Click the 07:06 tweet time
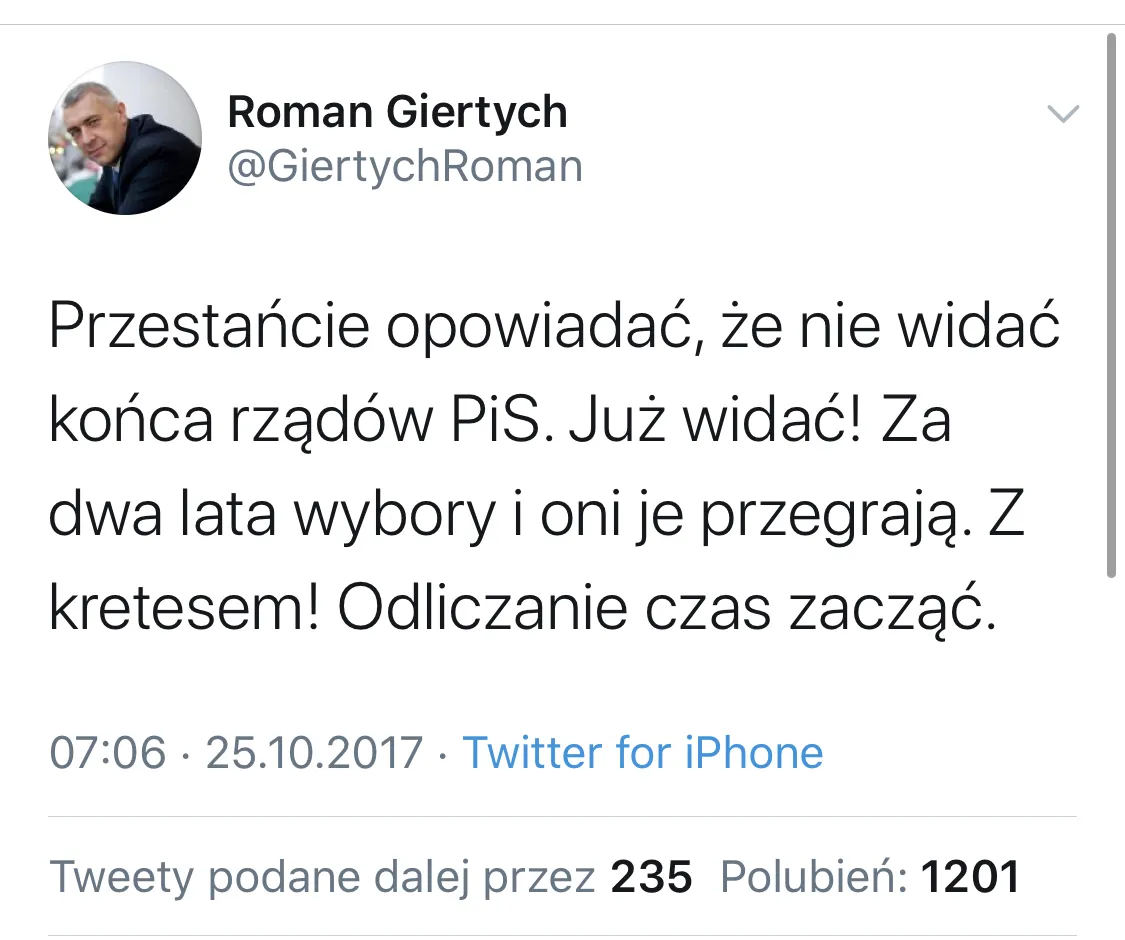1125x940 pixels. pos(108,752)
